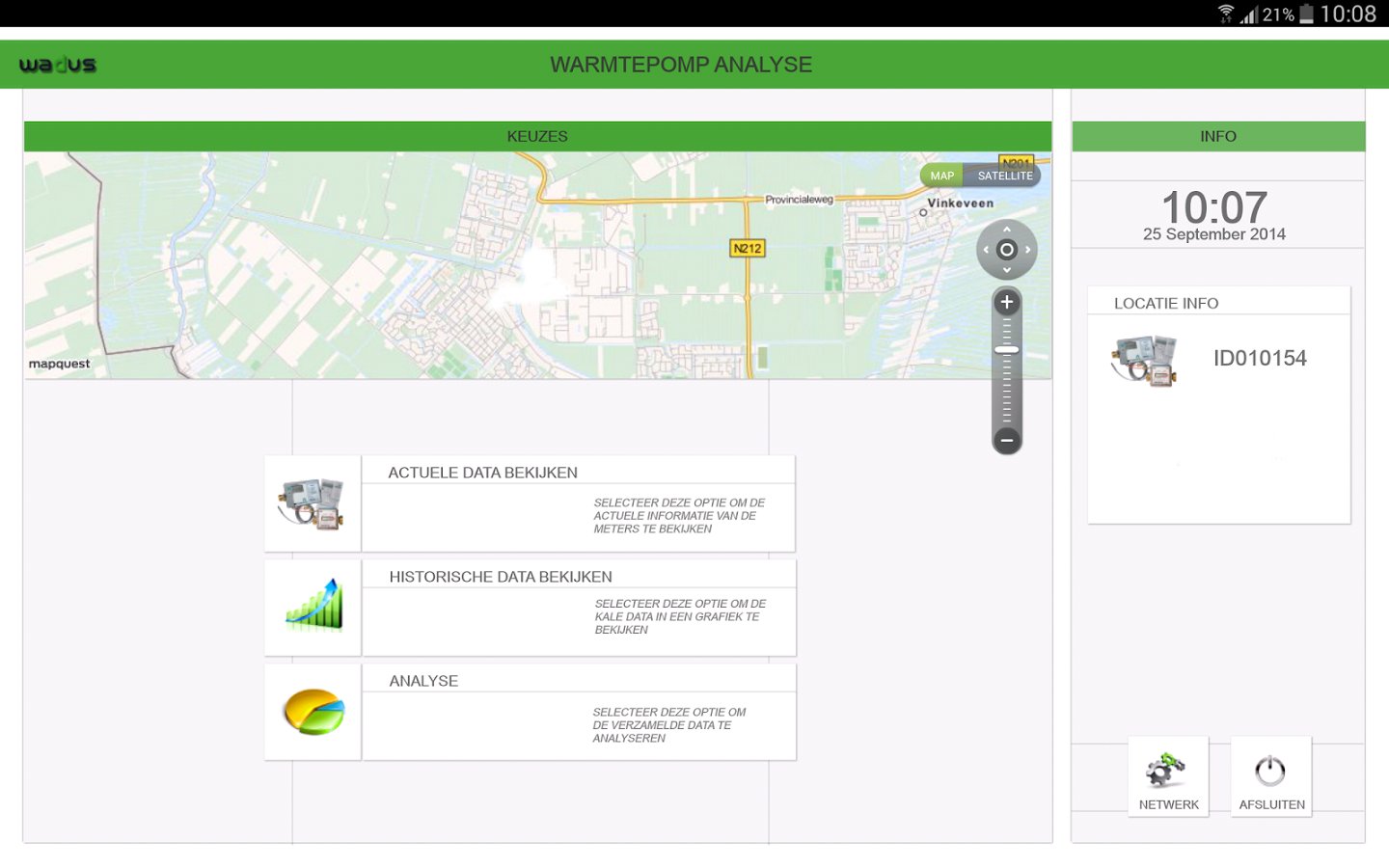Click the Afsluiten power button
Image resolution: width=1389 pixels, height=868 pixels.
click(x=1271, y=776)
